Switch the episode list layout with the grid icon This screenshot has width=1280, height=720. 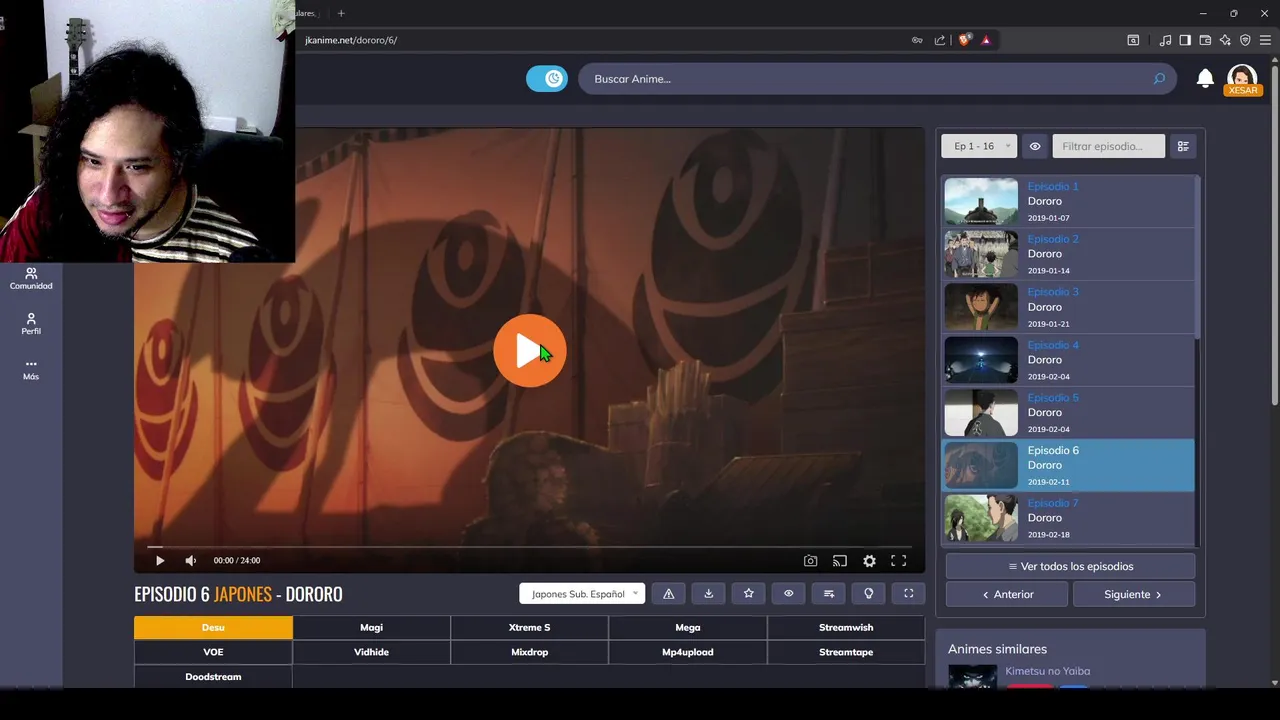[x=1183, y=146]
